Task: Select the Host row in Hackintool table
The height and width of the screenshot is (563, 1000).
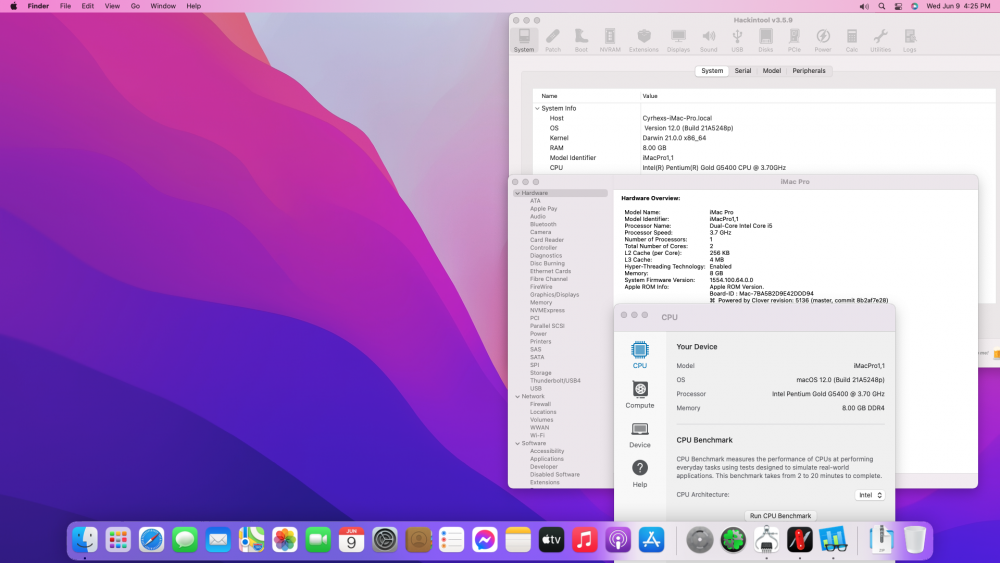Action: tap(764, 118)
